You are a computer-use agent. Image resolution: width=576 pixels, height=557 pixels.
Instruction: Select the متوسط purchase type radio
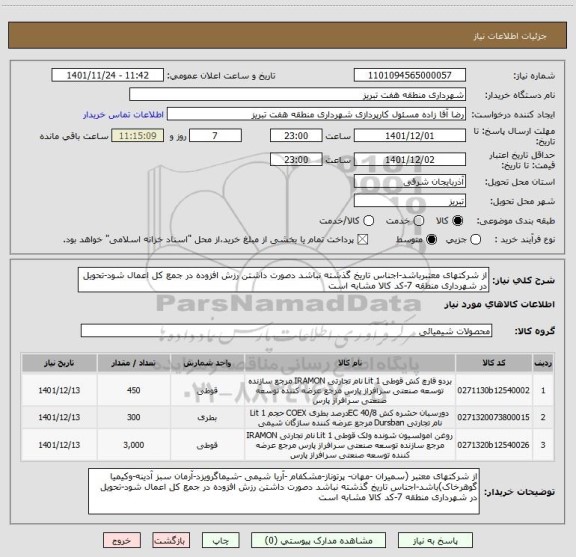[431, 240]
